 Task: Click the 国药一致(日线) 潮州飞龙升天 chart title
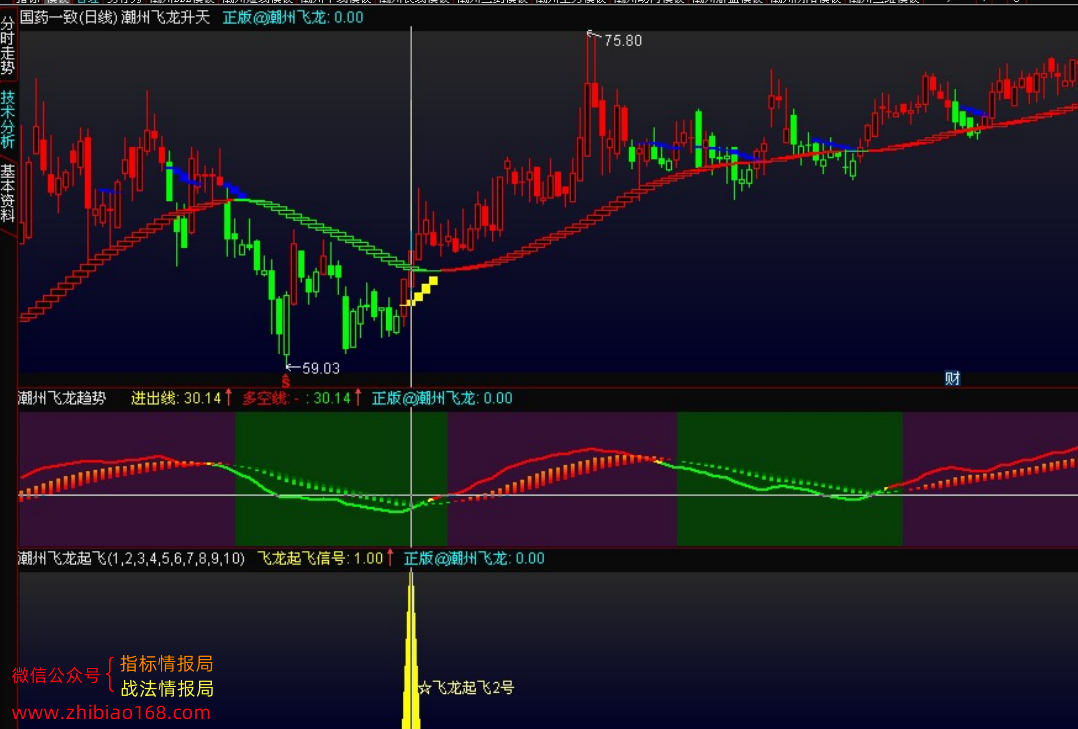[x=115, y=17]
